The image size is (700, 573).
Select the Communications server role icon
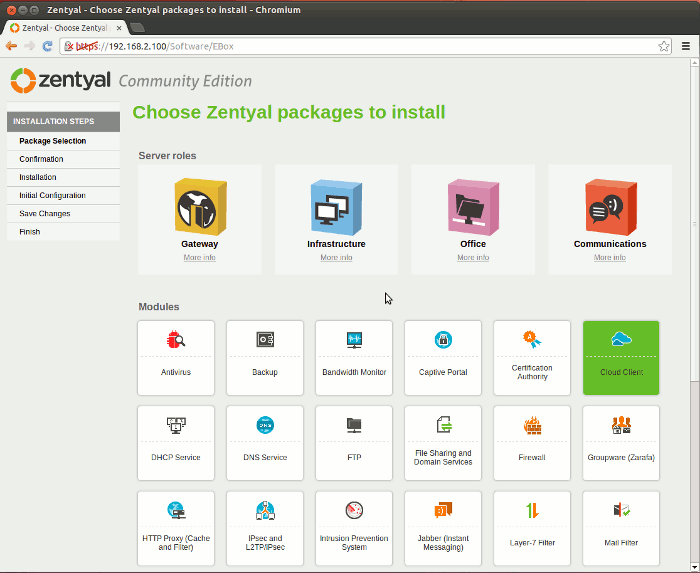(610, 207)
